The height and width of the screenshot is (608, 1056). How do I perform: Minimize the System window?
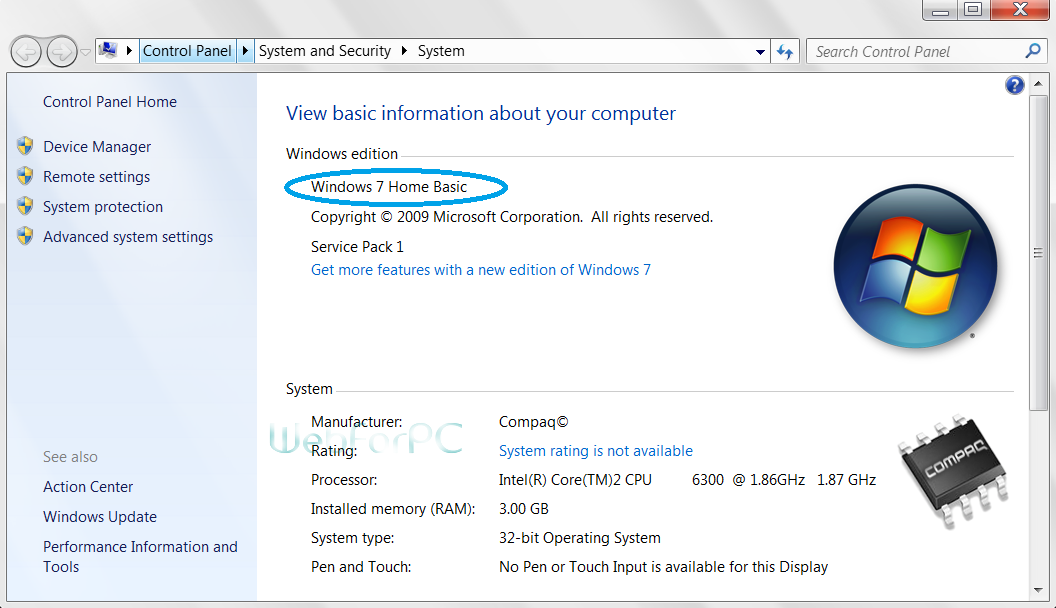click(x=940, y=11)
